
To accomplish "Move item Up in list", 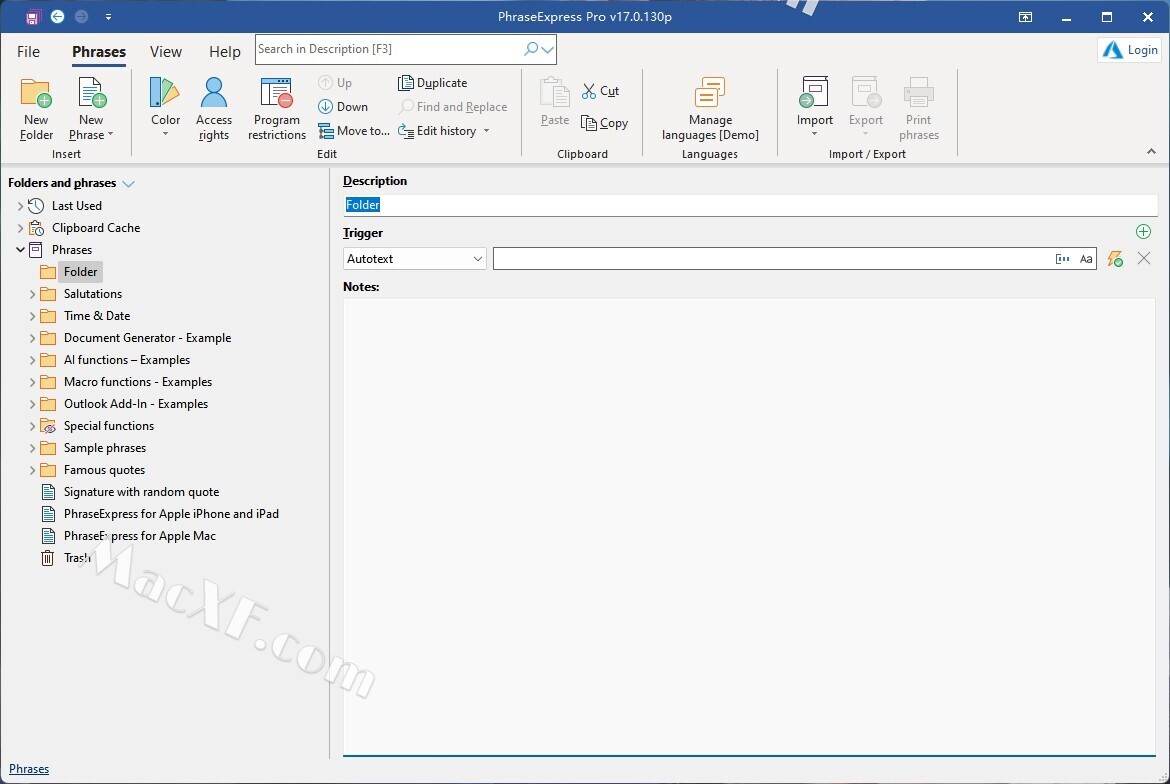I will pyautogui.click(x=335, y=83).
